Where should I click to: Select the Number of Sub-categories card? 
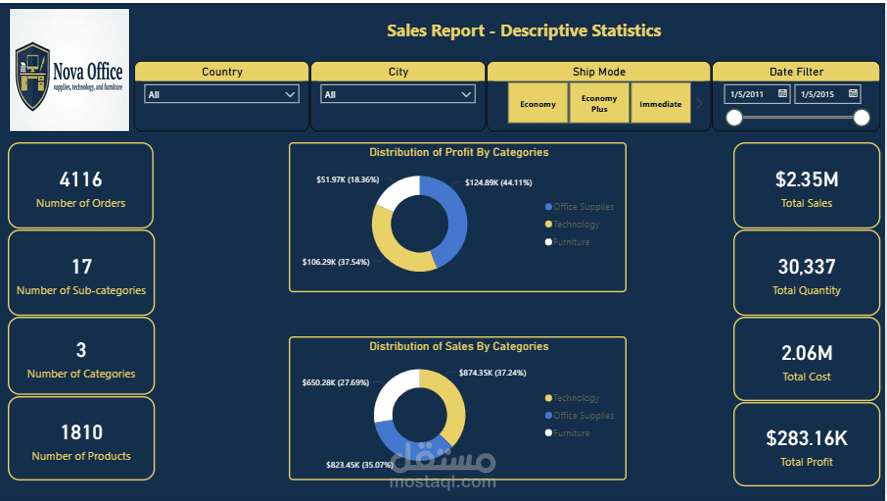point(81,273)
